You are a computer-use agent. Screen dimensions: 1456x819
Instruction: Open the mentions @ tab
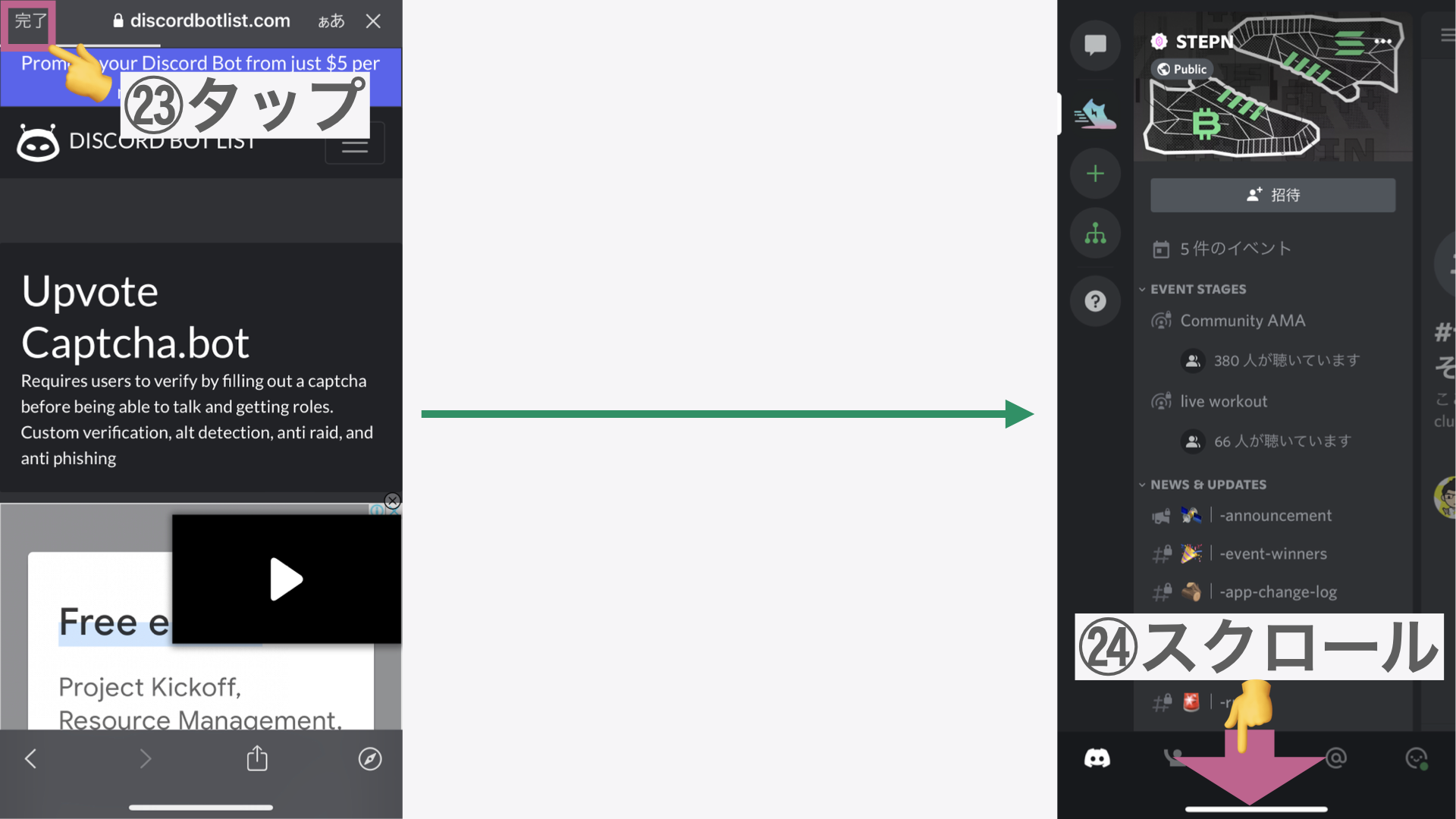pyautogui.click(x=1335, y=758)
